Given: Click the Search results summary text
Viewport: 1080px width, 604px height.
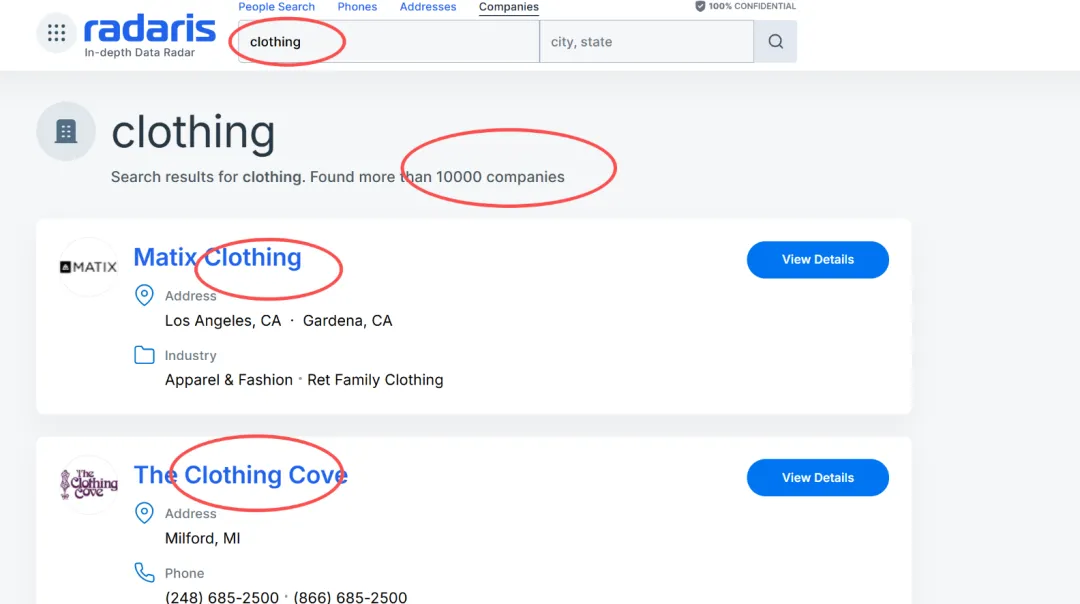Looking at the screenshot, I should [x=338, y=177].
